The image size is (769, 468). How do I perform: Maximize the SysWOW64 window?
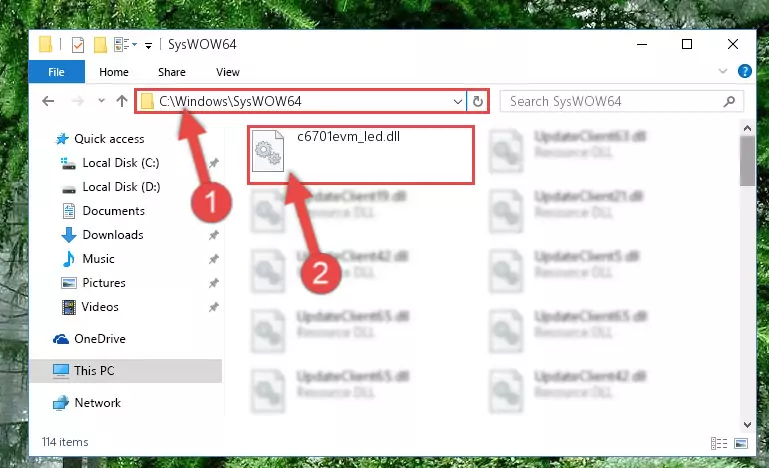click(687, 44)
